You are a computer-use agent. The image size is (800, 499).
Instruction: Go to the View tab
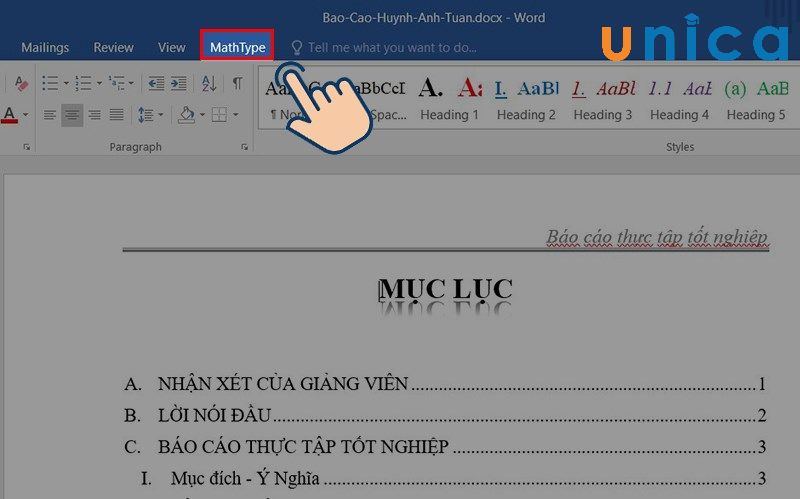[171, 47]
